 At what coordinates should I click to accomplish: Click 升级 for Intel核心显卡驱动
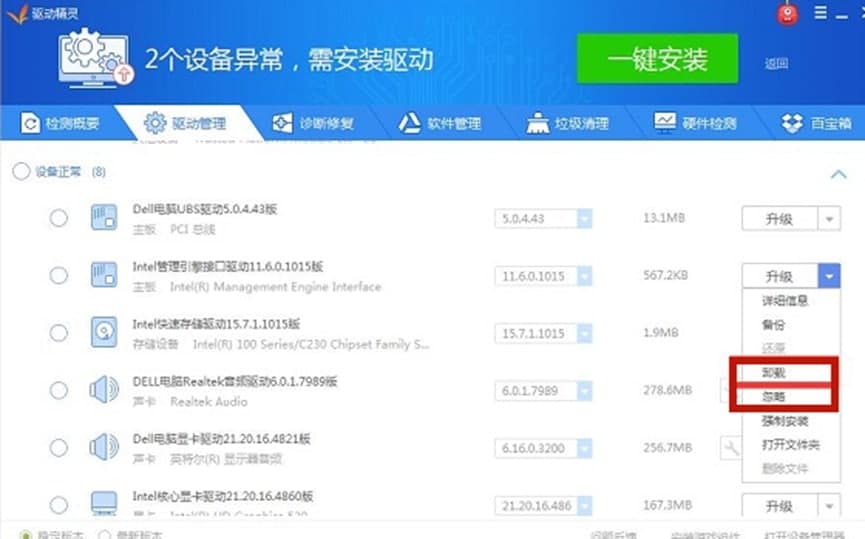[x=779, y=505]
